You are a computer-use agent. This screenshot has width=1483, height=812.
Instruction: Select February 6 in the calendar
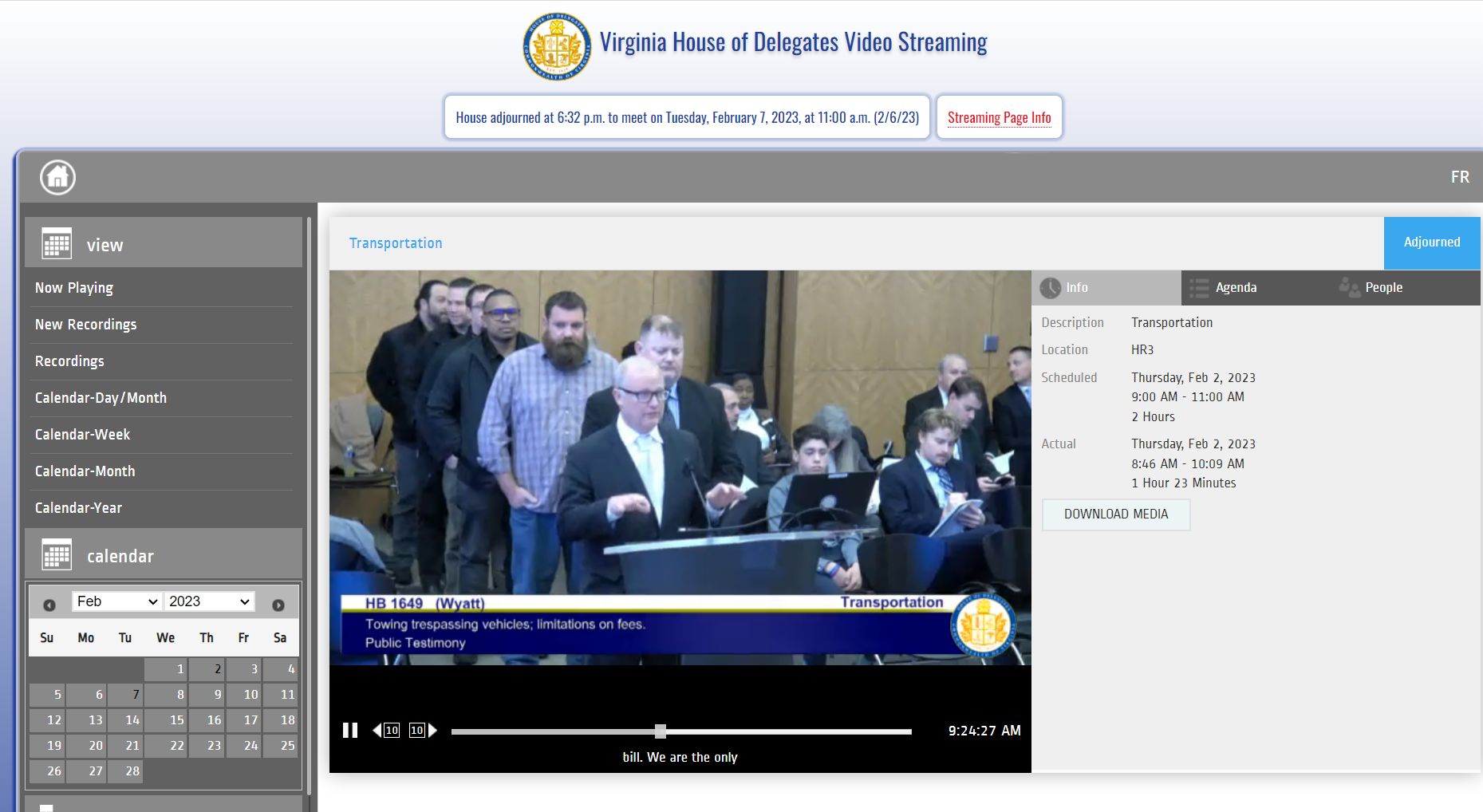(x=87, y=695)
